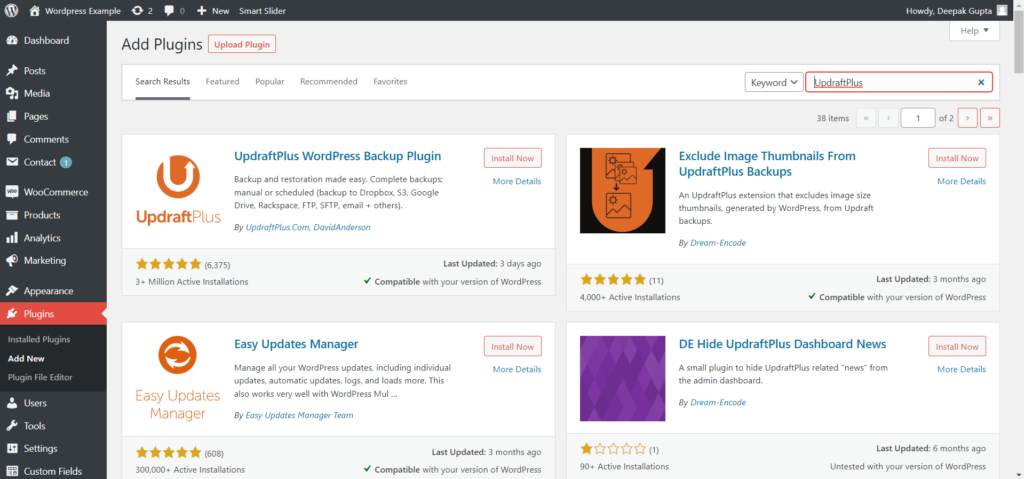1024x479 pixels.
Task: Open the Users sidebar icon
Action: 12,403
